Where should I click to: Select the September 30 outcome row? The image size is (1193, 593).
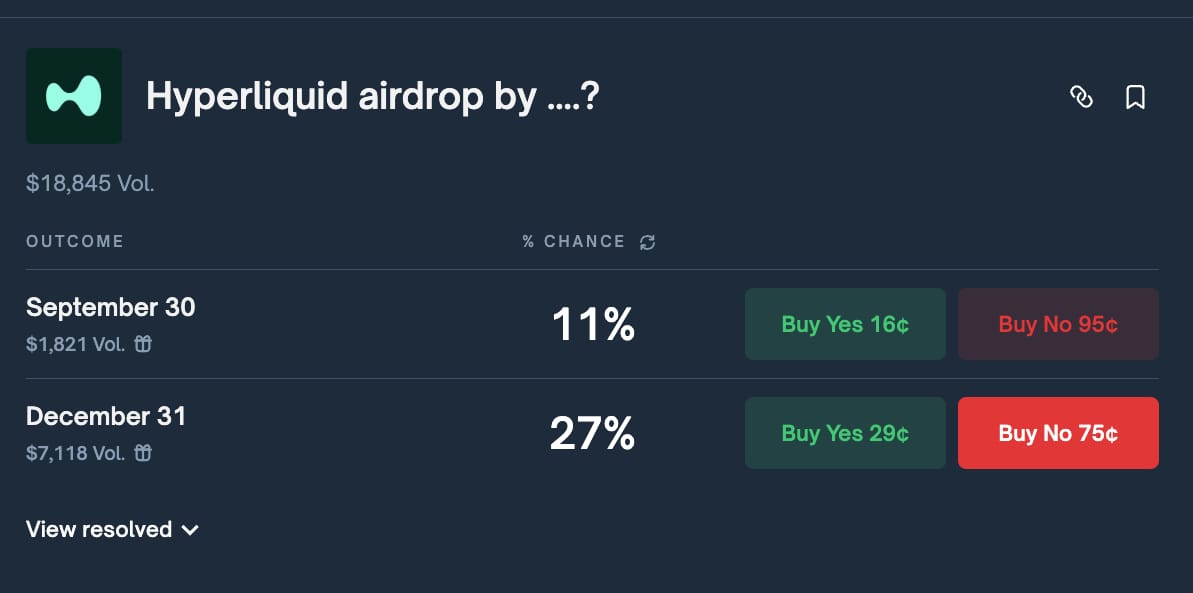[x=592, y=324]
